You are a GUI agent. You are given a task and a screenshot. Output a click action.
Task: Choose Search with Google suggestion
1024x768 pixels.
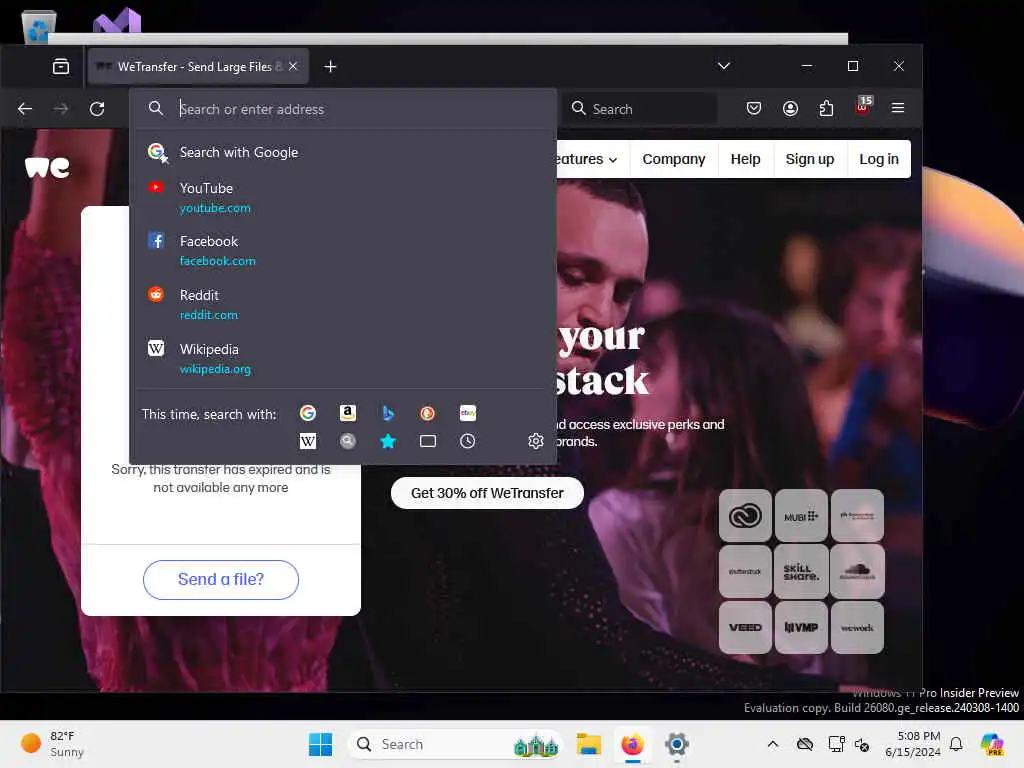coord(343,152)
